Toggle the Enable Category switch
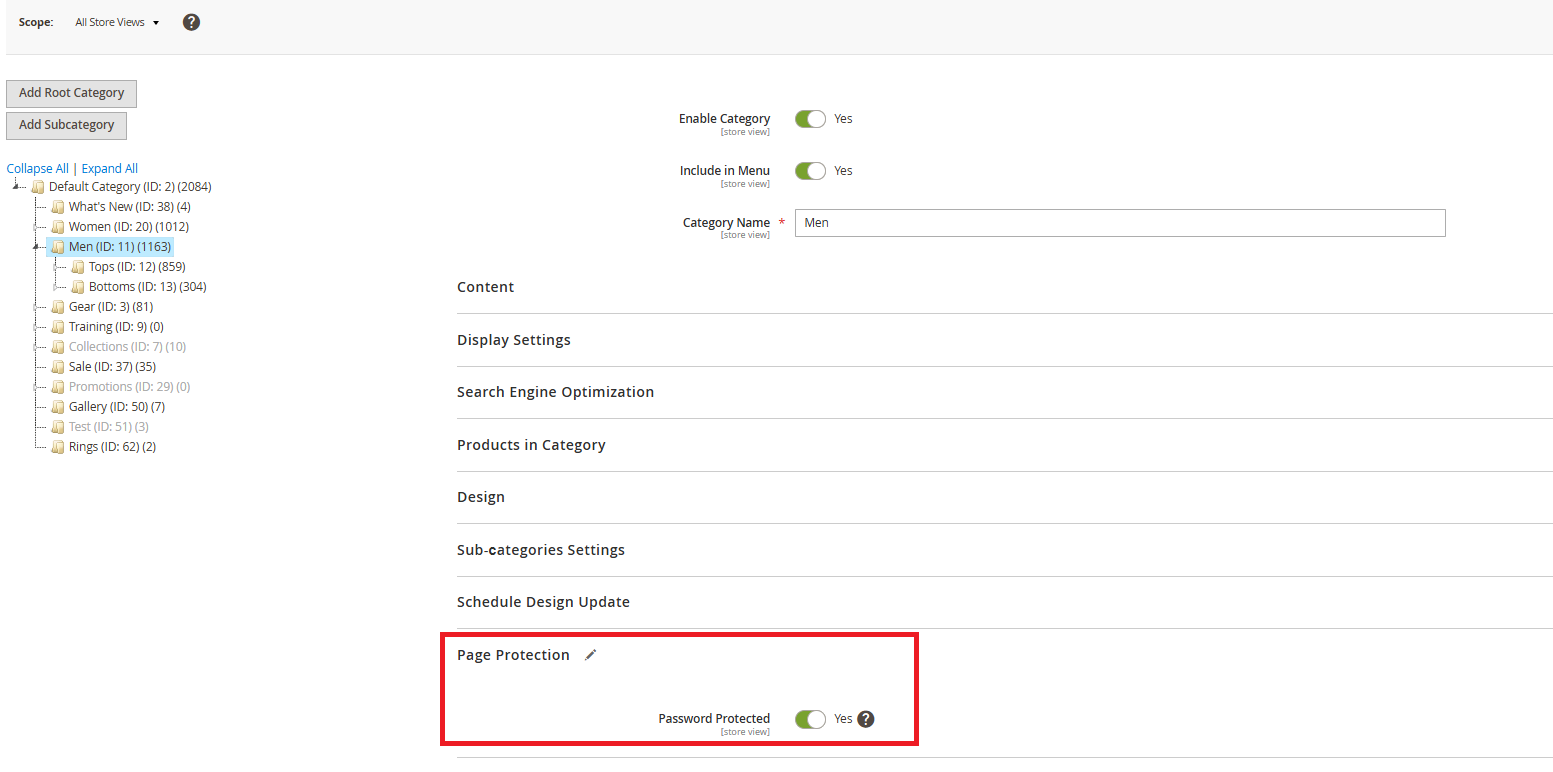The height and width of the screenshot is (772, 1553). click(x=810, y=119)
